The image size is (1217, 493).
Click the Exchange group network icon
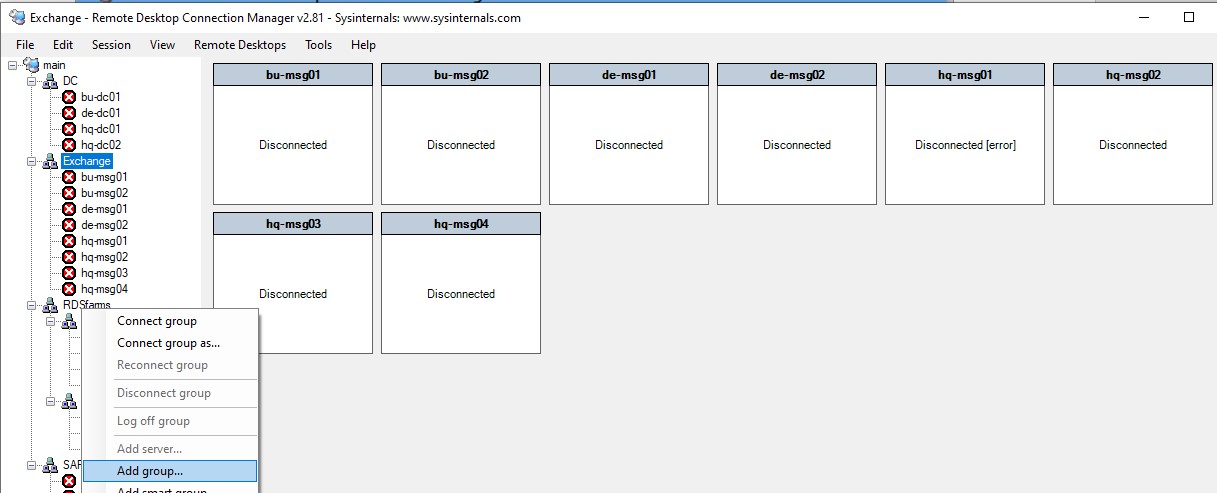(50, 161)
